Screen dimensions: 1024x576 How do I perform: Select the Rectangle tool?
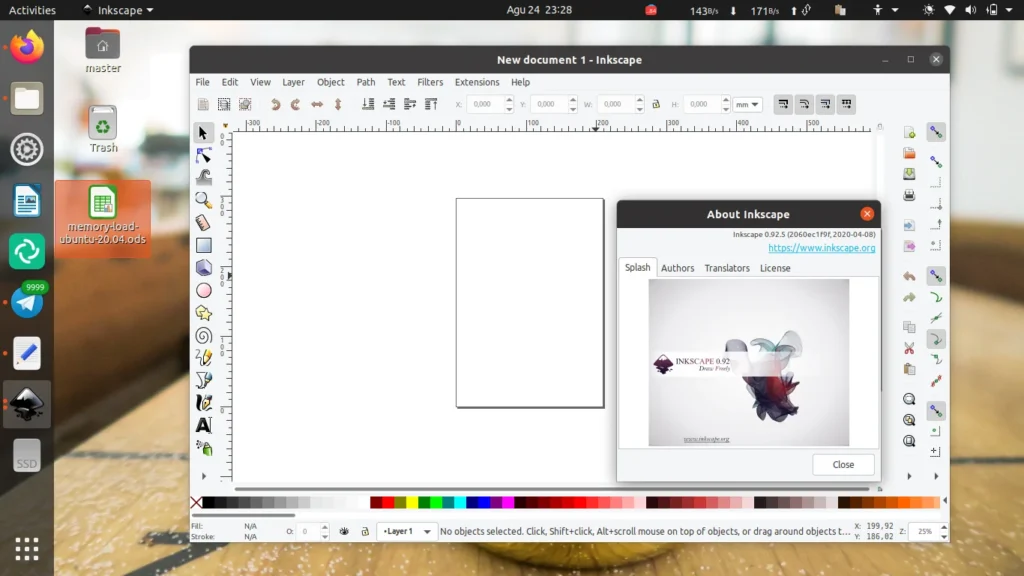point(204,245)
